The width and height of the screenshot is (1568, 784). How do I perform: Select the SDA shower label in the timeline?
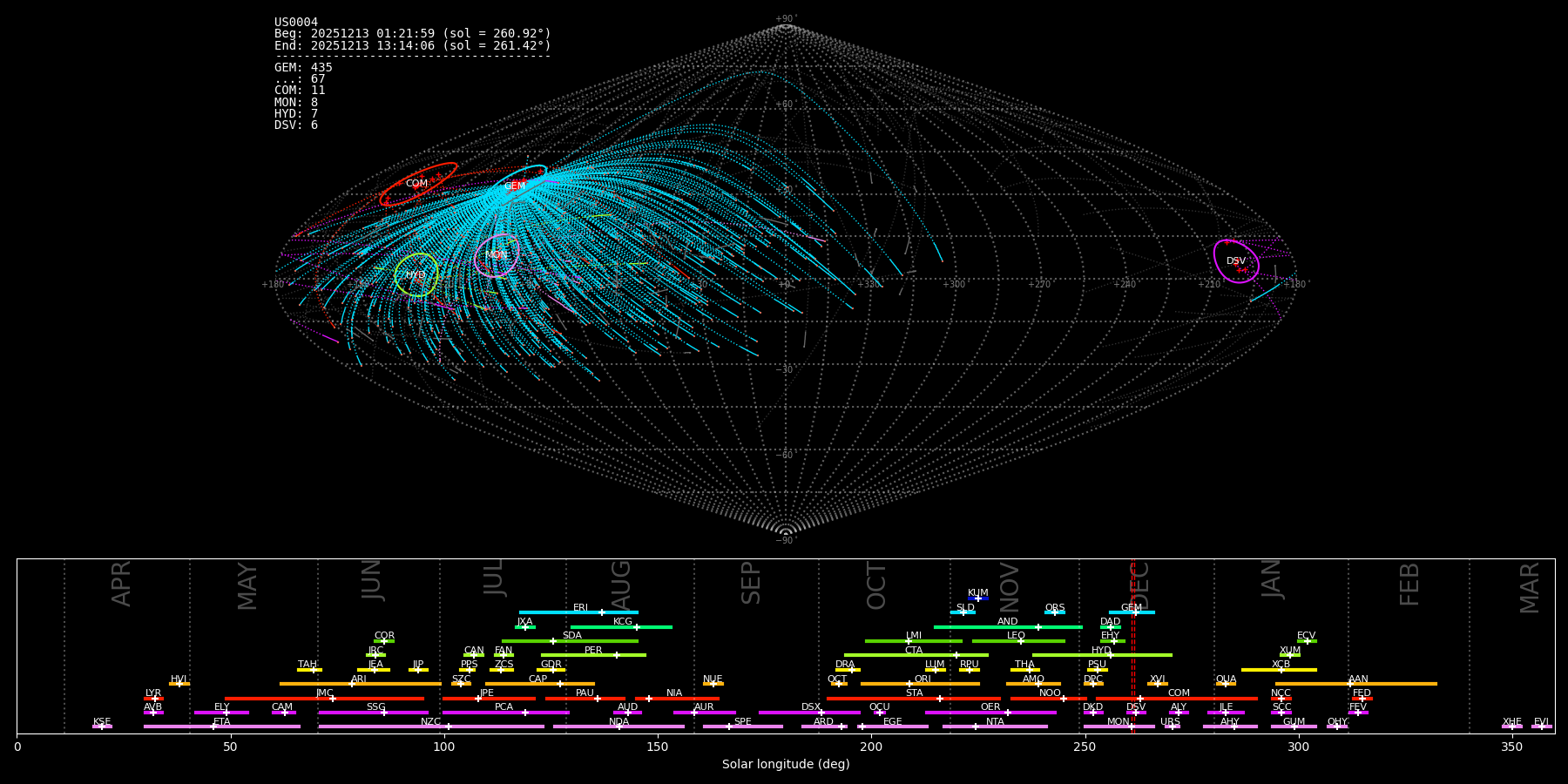[x=571, y=636]
